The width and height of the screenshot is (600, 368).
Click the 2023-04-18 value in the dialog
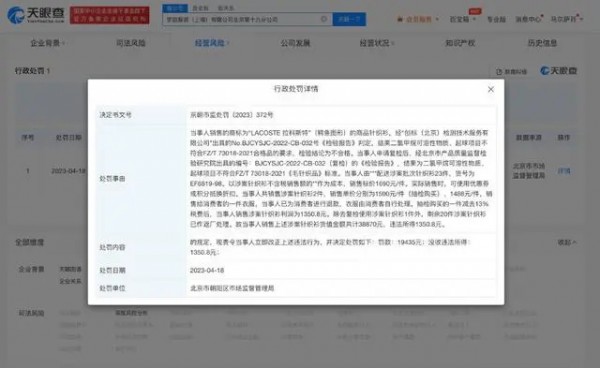207,270
